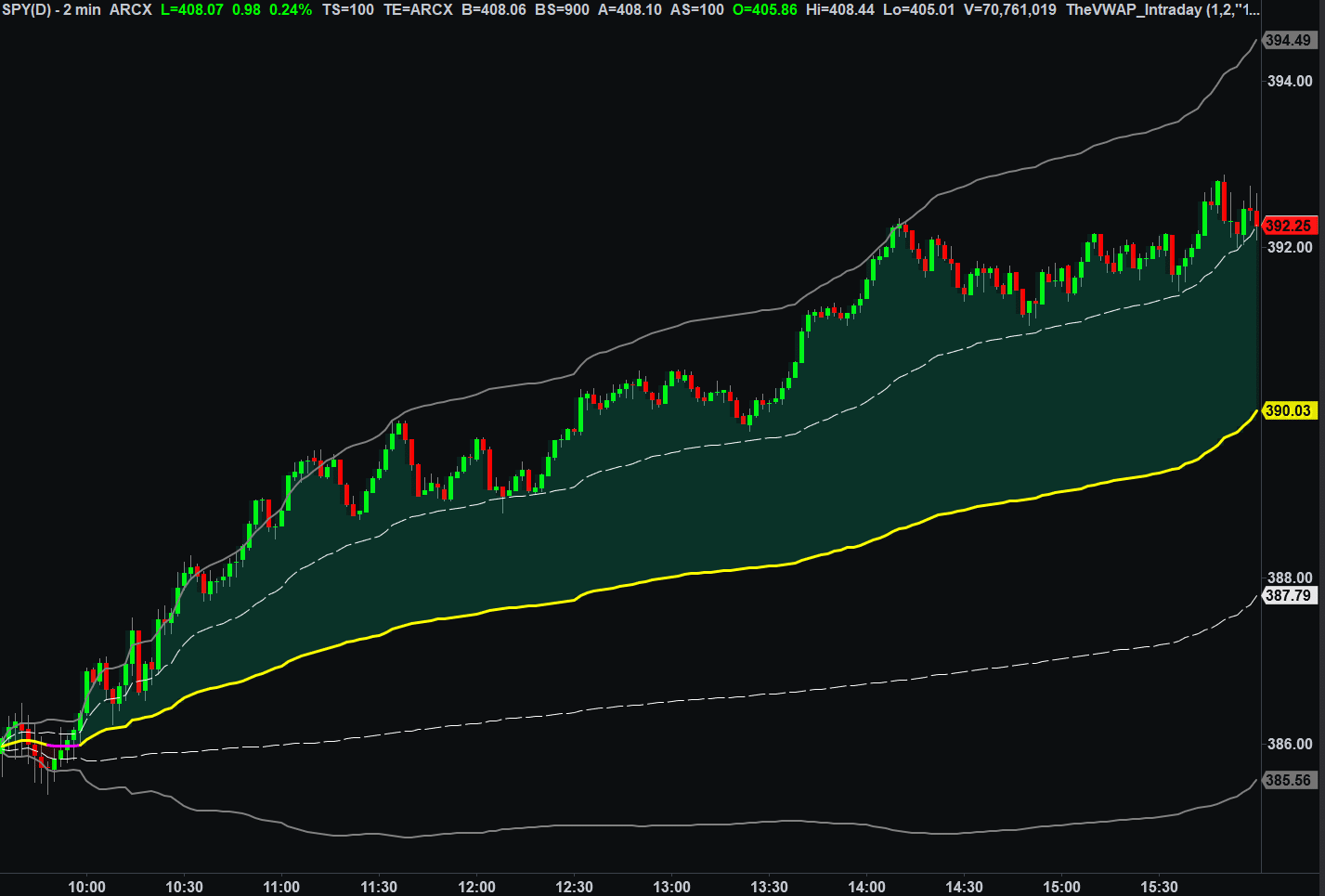Click the ARCX exchange label
This screenshot has height=896, width=1325.
point(131,10)
